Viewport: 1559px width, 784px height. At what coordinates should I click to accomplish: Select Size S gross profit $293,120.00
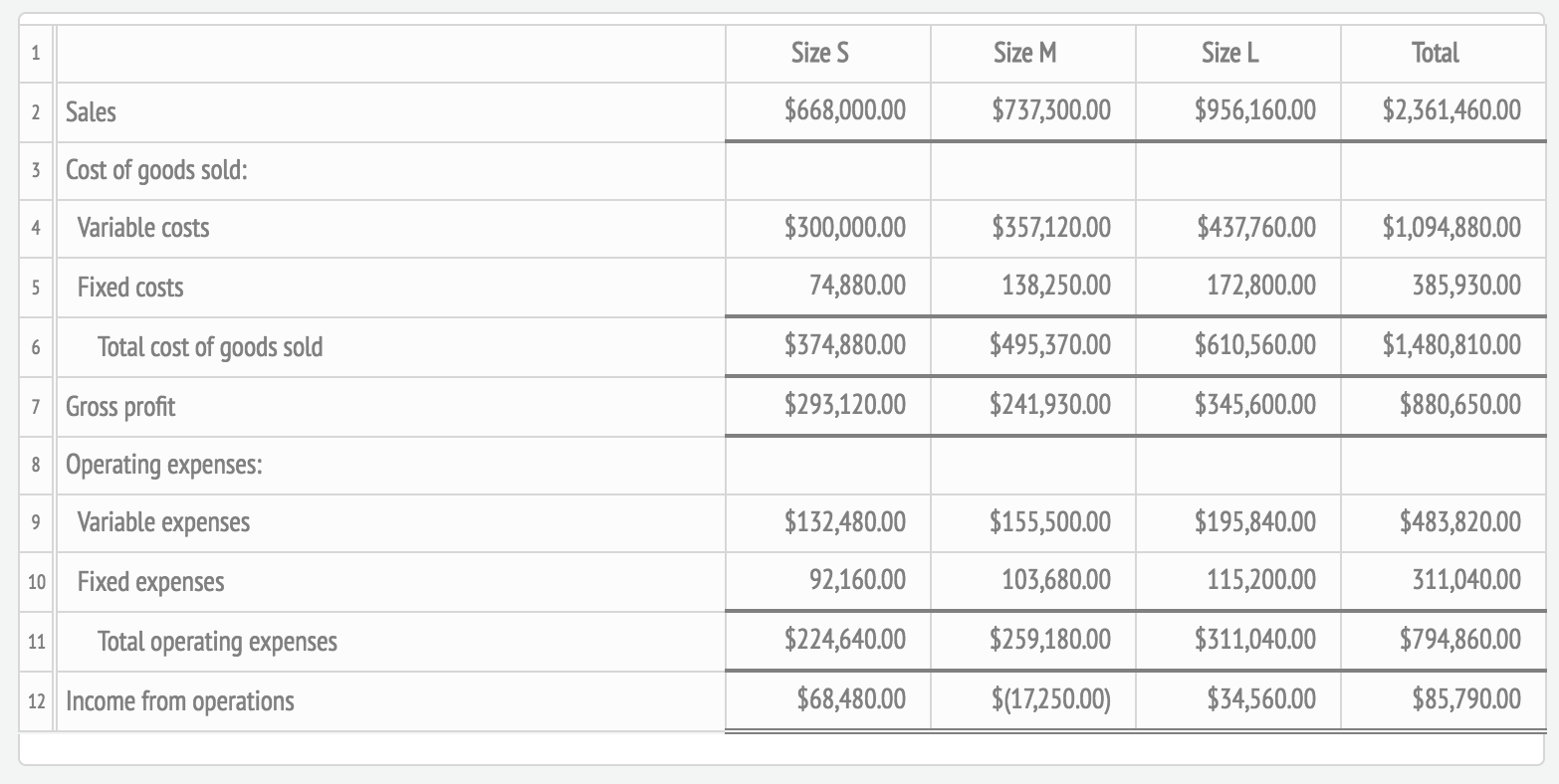pos(845,405)
